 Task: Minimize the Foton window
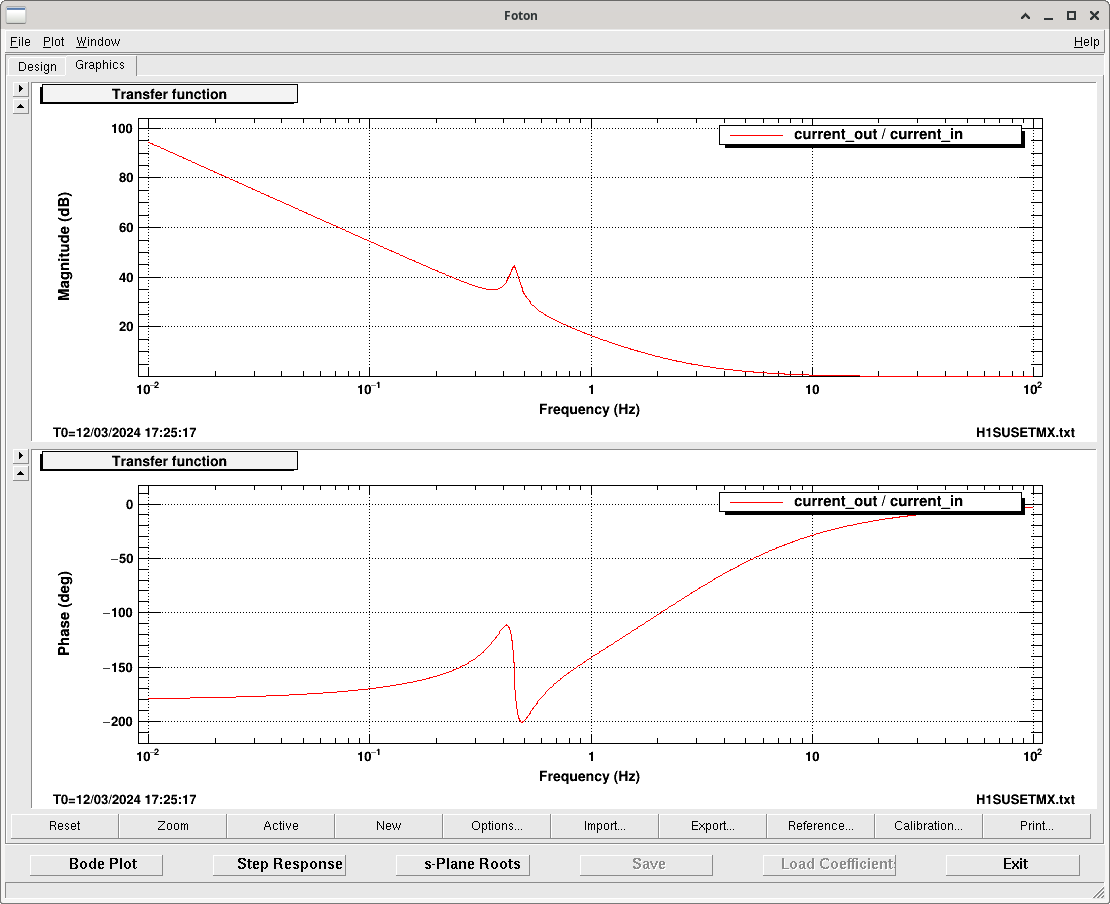click(1048, 15)
